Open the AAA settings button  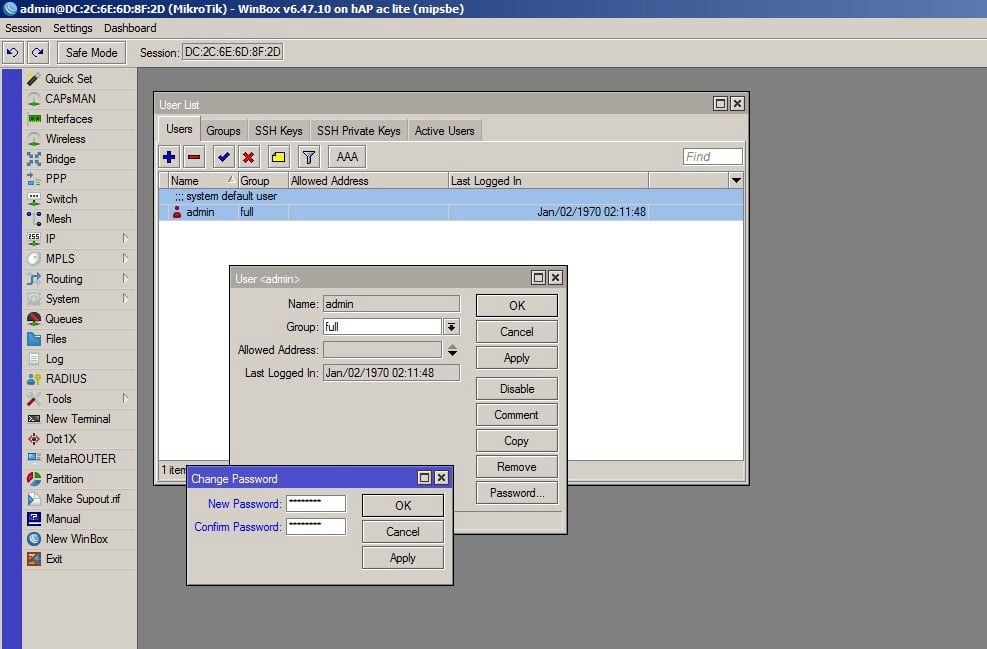pyautogui.click(x=347, y=157)
